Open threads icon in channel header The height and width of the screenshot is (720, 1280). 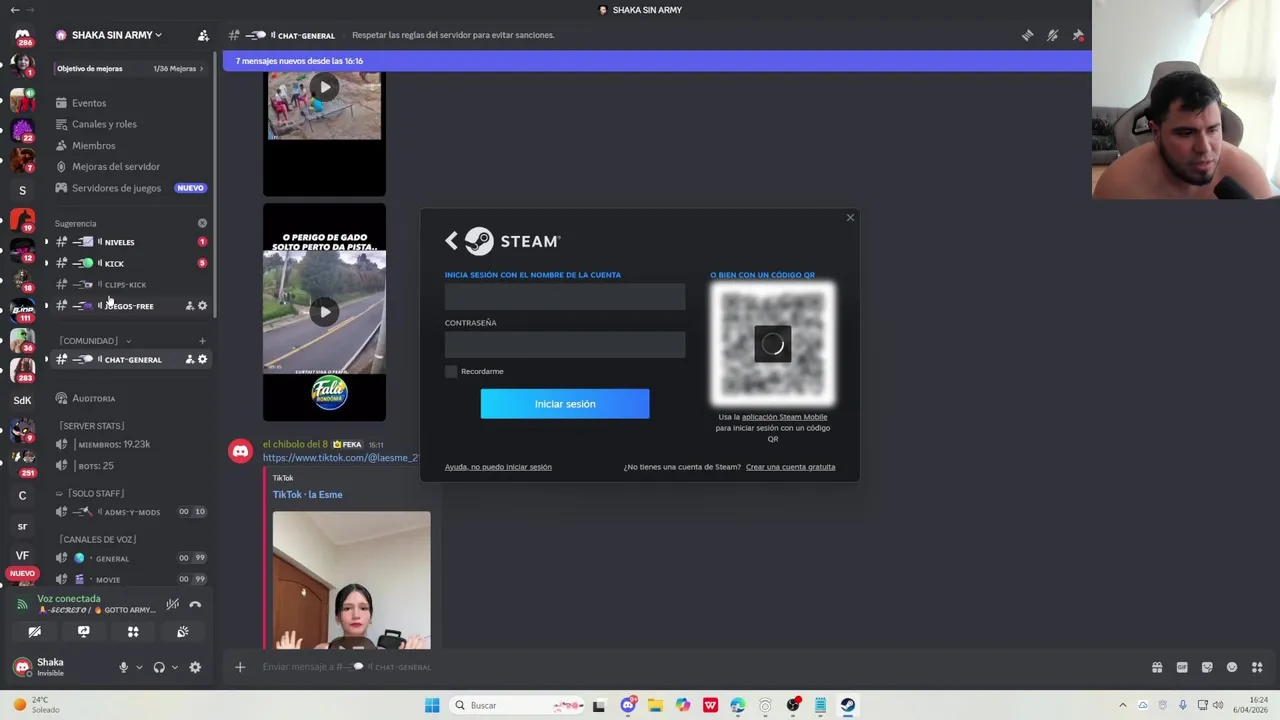pyautogui.click(x=1027, y=35)
